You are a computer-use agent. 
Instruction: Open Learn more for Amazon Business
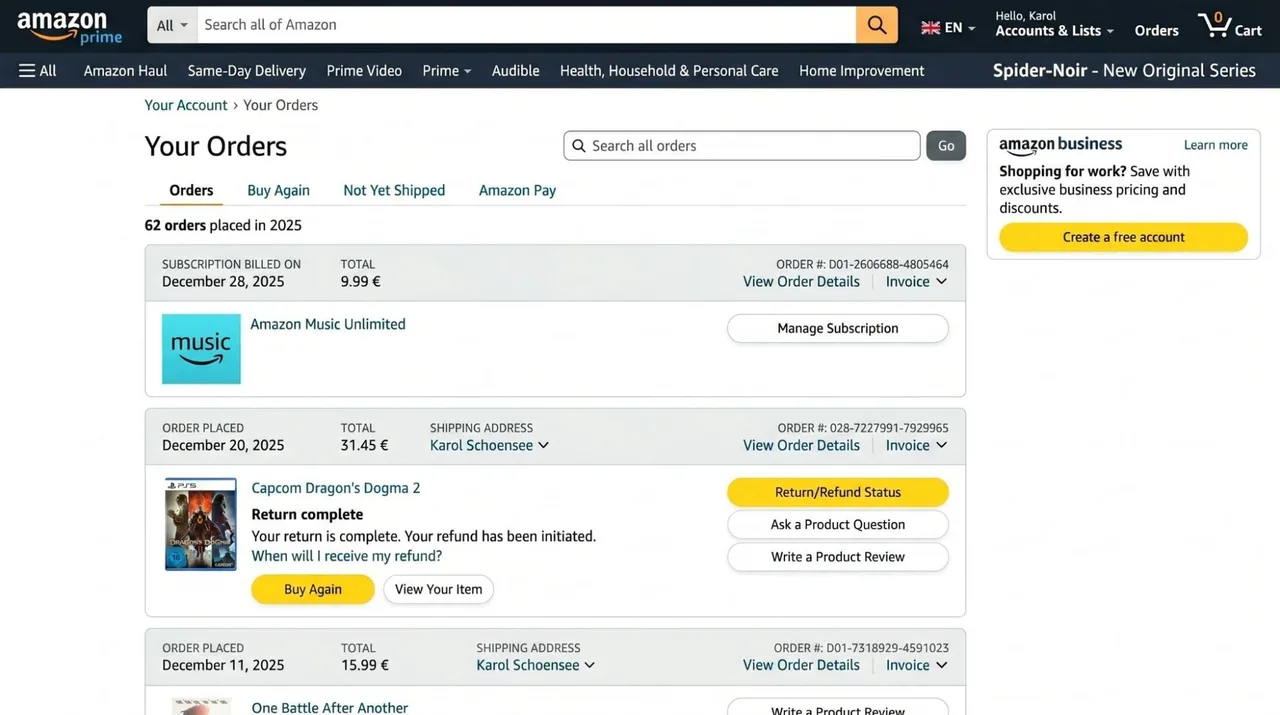(1215, 146)
